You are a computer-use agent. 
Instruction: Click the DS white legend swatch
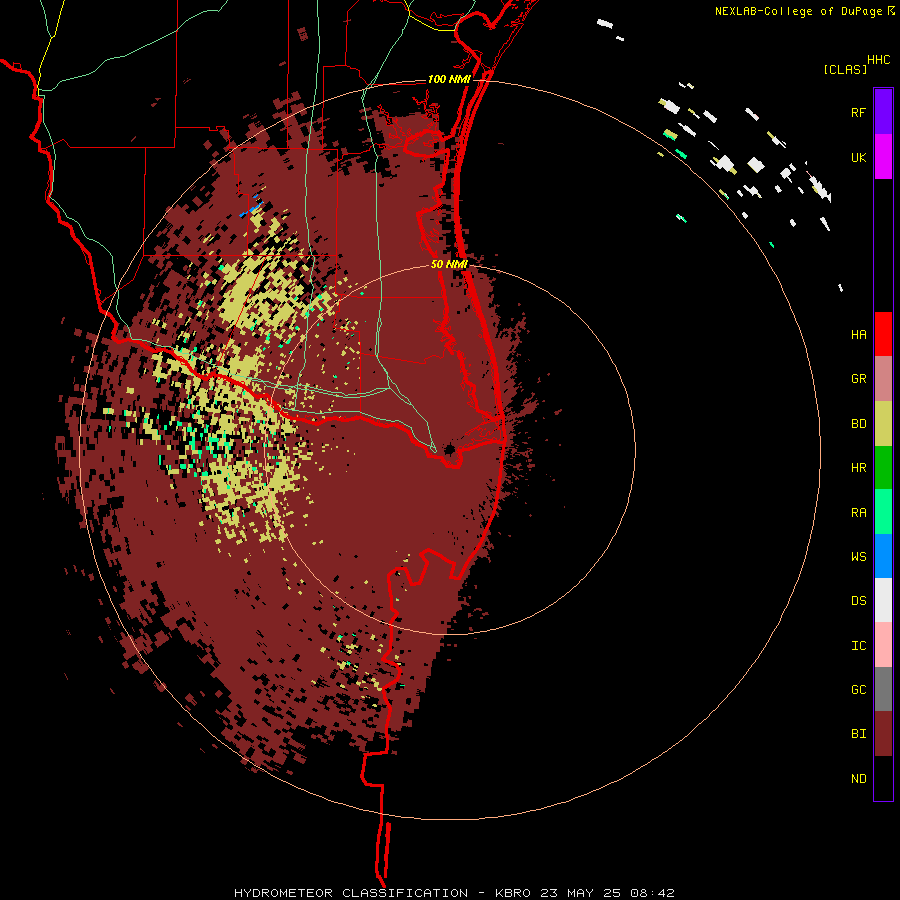pyautogui.click(x=883, y=600)
